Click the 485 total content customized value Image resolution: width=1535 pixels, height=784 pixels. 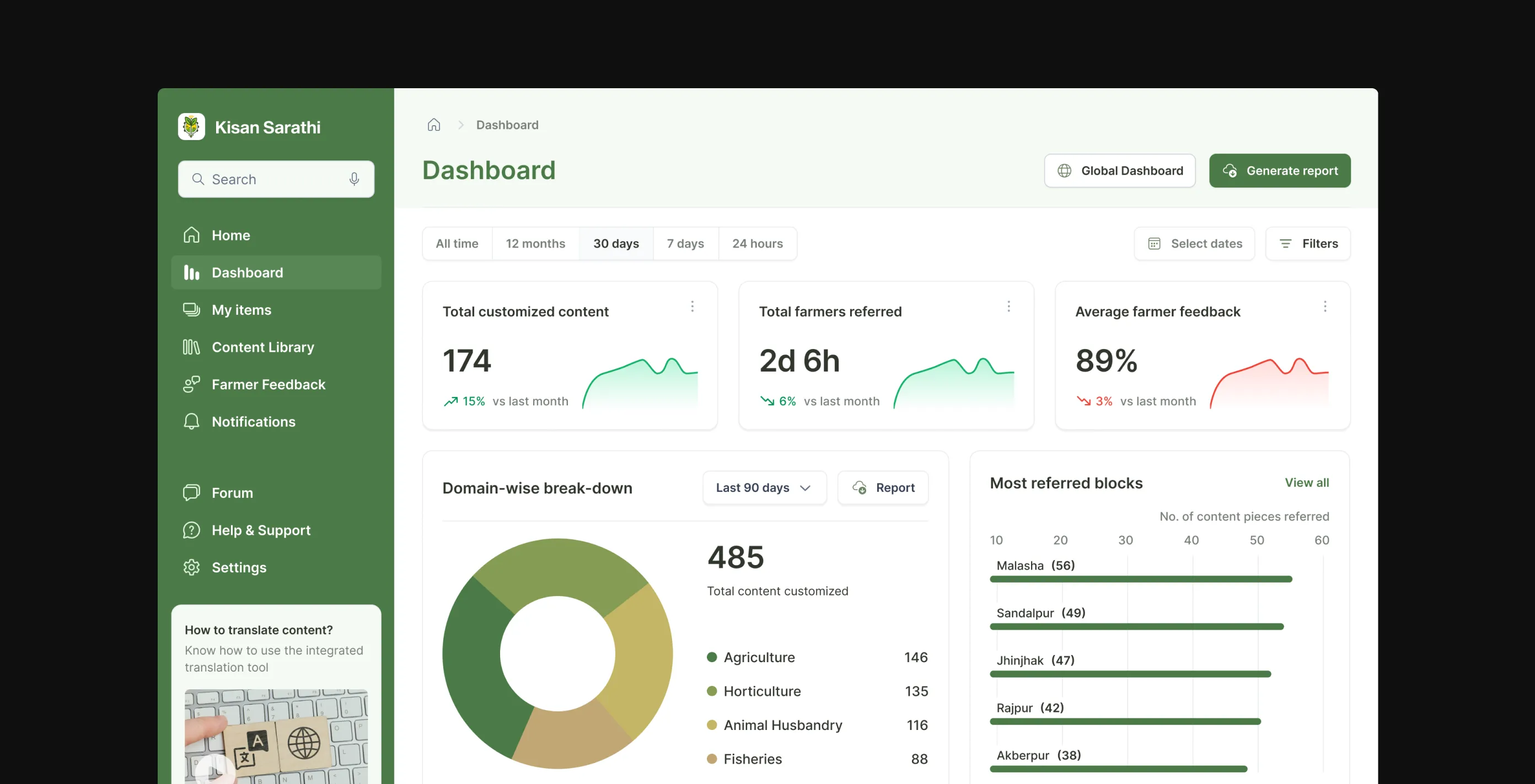pos(736,557)
